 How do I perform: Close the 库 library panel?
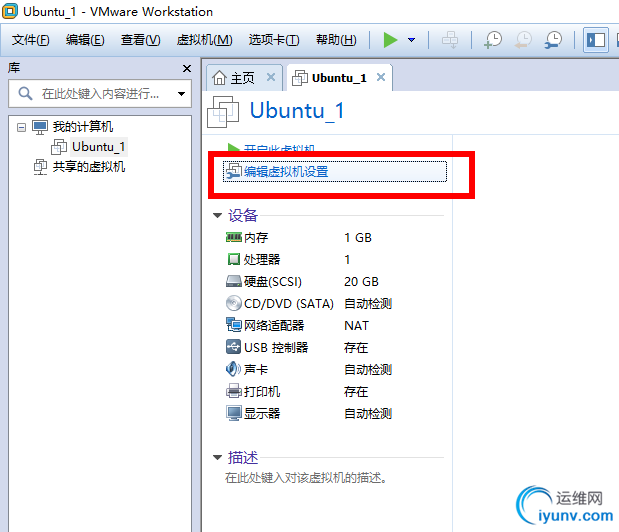tap(187, 69)
